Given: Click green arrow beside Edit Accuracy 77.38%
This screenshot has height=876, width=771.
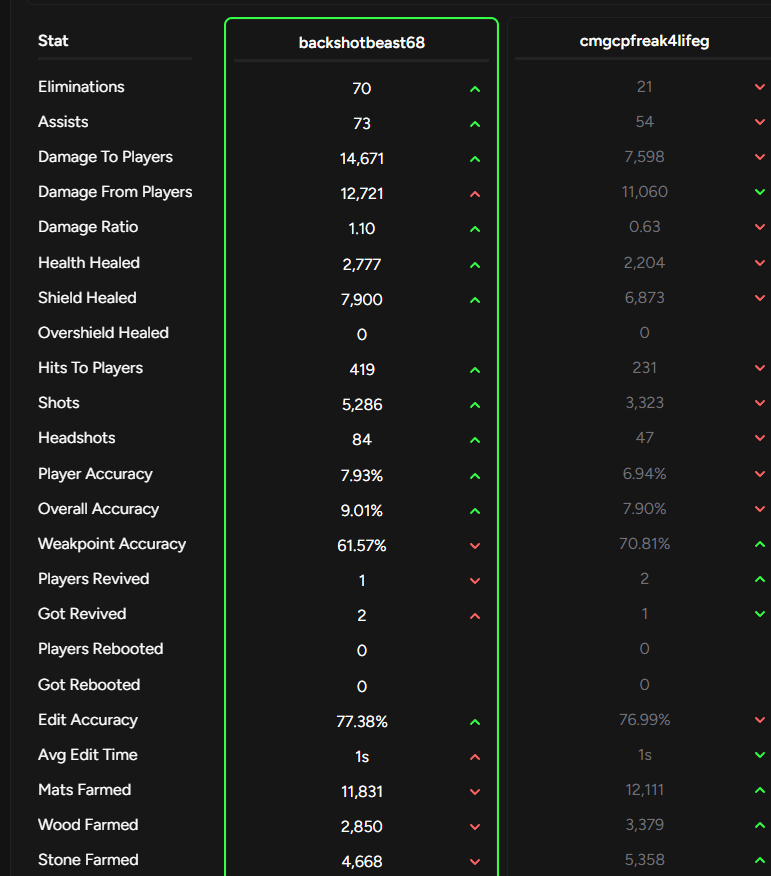Looking at the screenshot, I should tap(475, 722).
